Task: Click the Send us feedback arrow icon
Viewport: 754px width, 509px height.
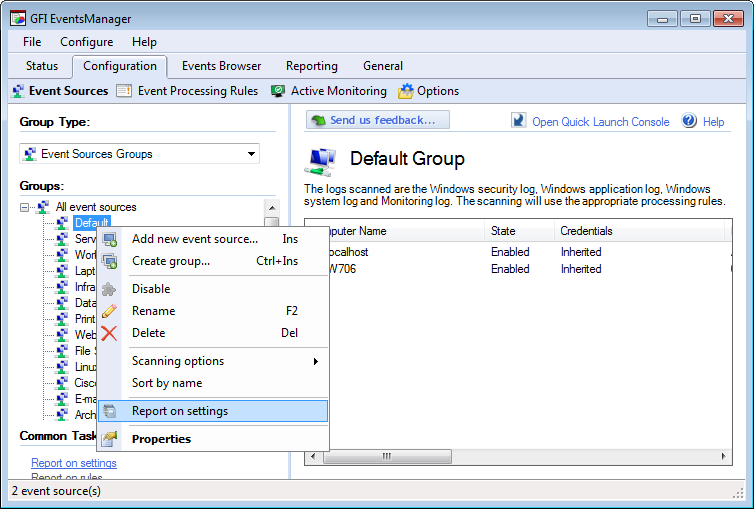Action: pos(318,120)
